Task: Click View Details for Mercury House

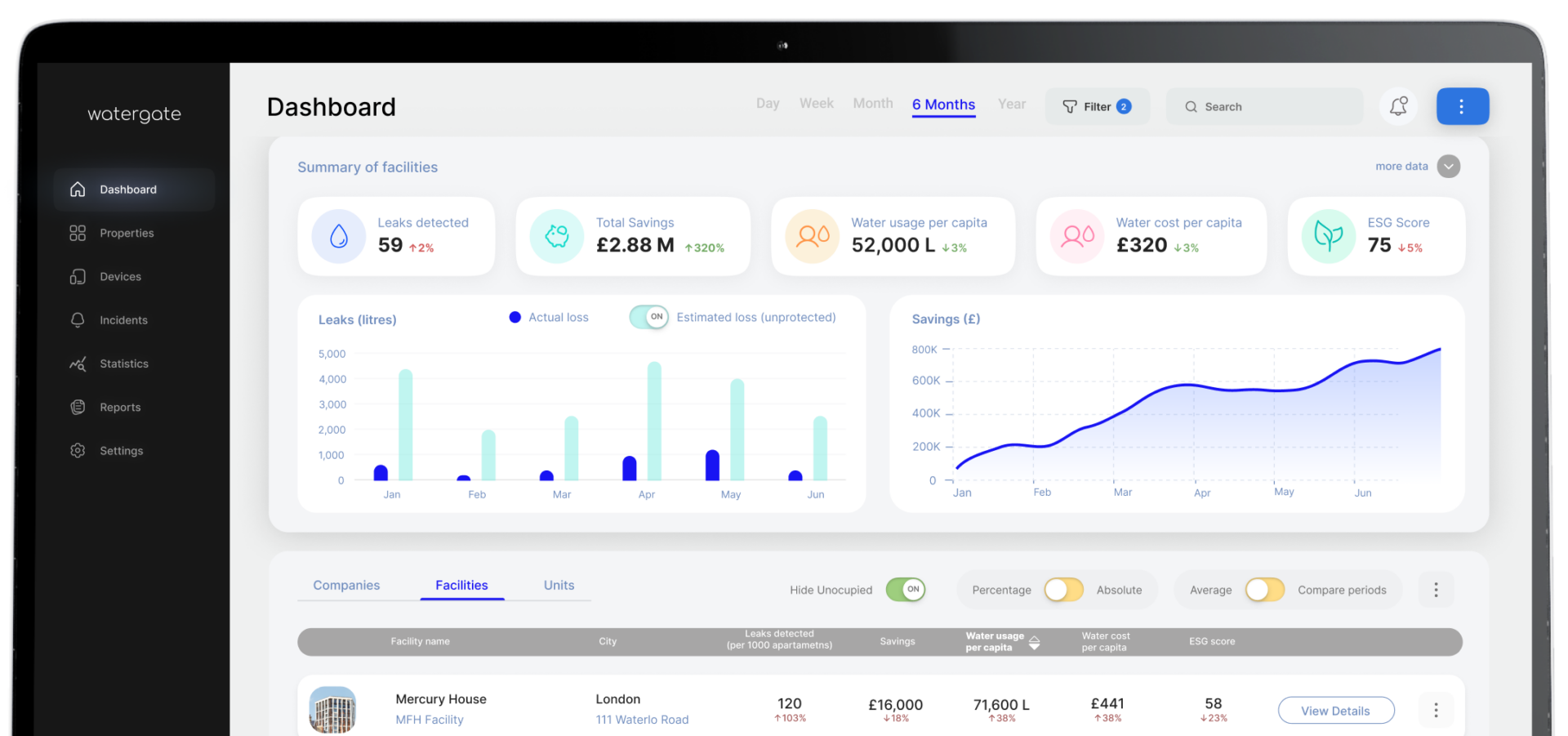Action: click(x=1335, y=711)
